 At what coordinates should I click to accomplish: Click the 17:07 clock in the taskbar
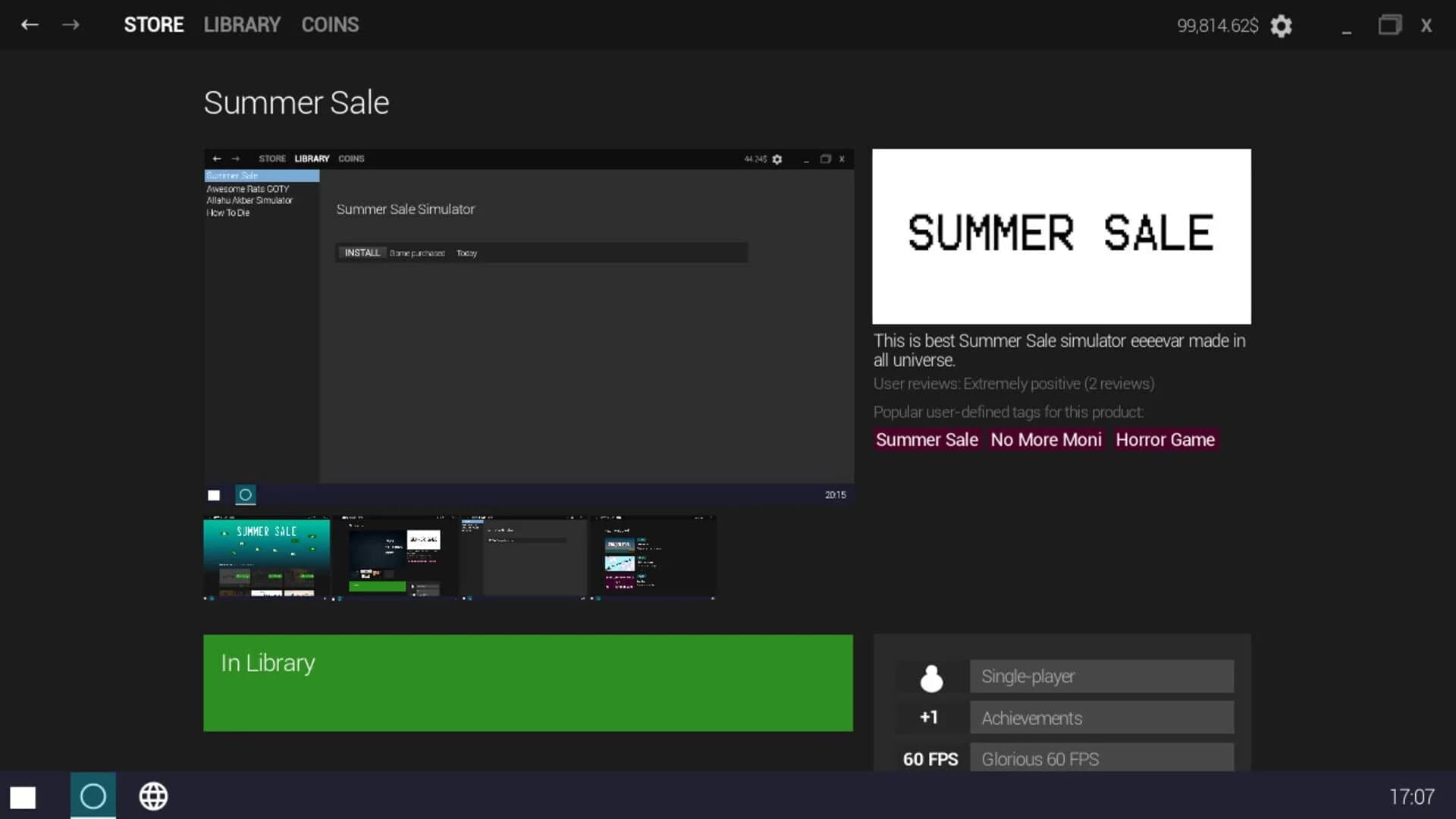point(1412,796)
